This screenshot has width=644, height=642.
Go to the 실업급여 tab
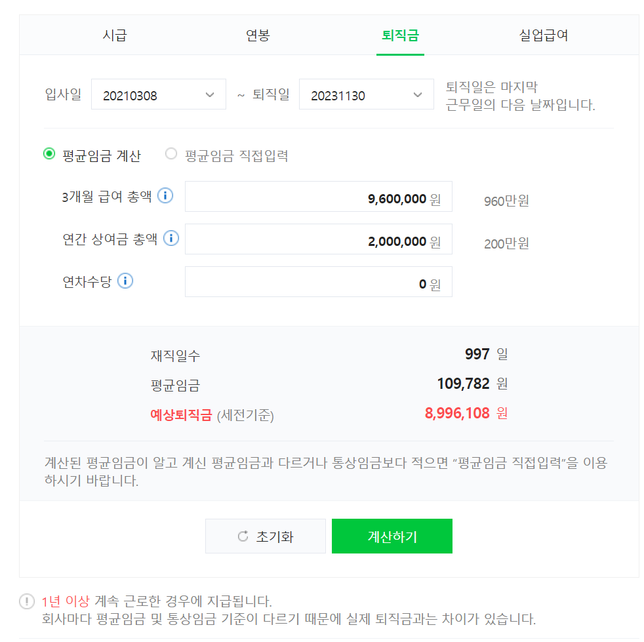(x=544, y=36)
